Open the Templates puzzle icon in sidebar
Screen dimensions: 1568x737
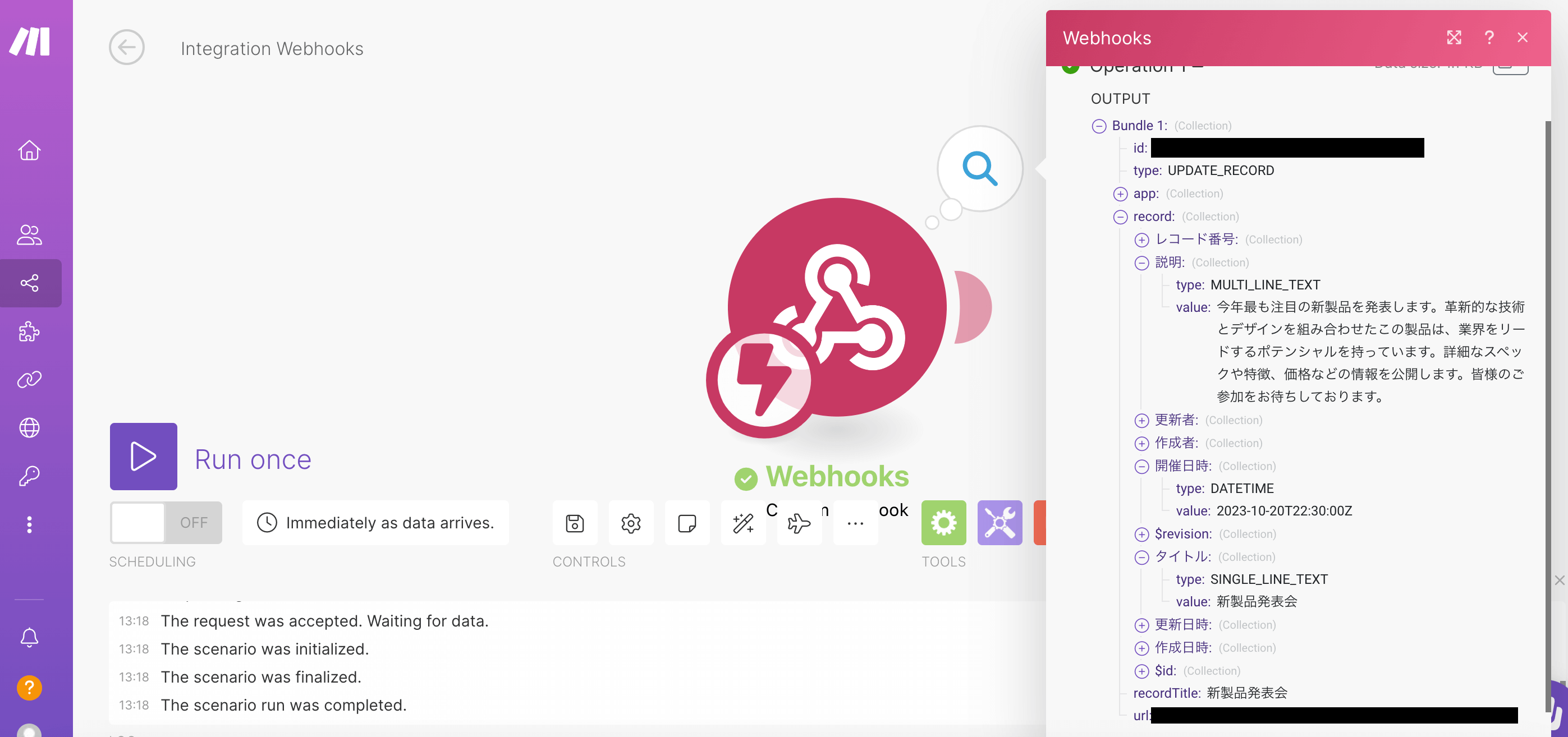29,331
